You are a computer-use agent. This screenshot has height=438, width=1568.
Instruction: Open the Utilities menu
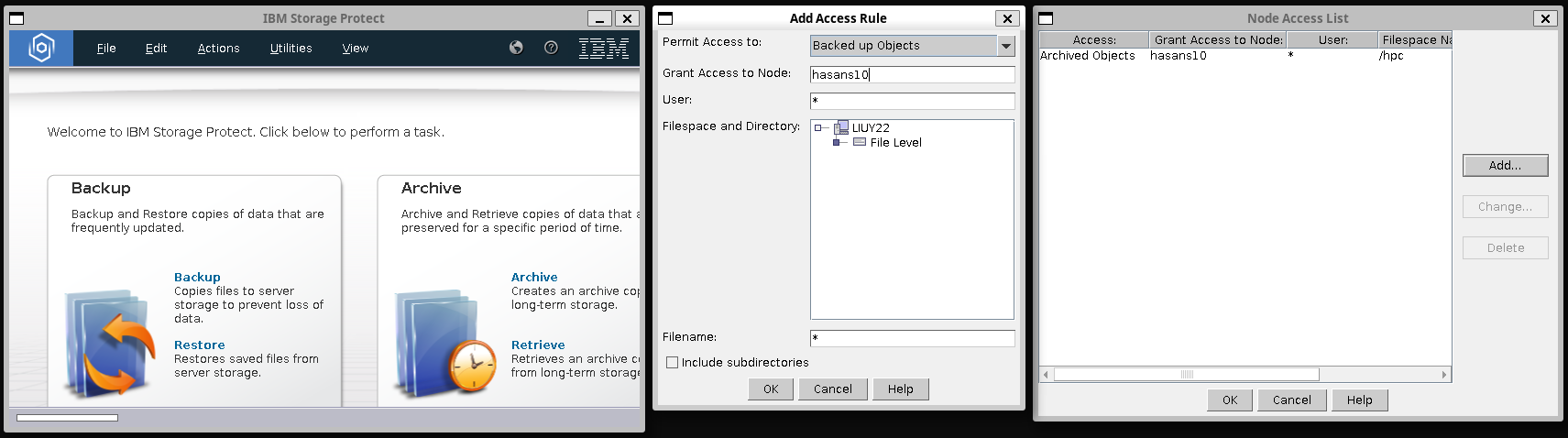pos(291,48)
